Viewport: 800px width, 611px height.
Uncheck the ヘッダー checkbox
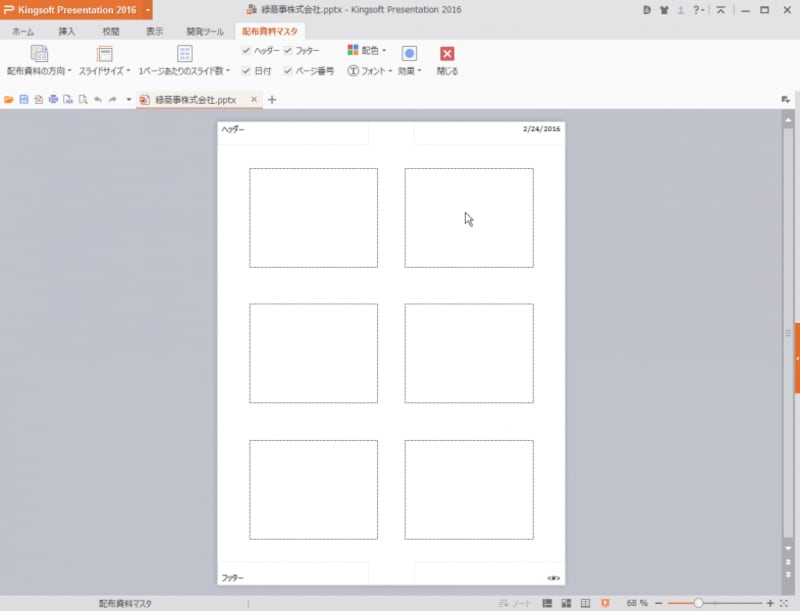[247, 50]
